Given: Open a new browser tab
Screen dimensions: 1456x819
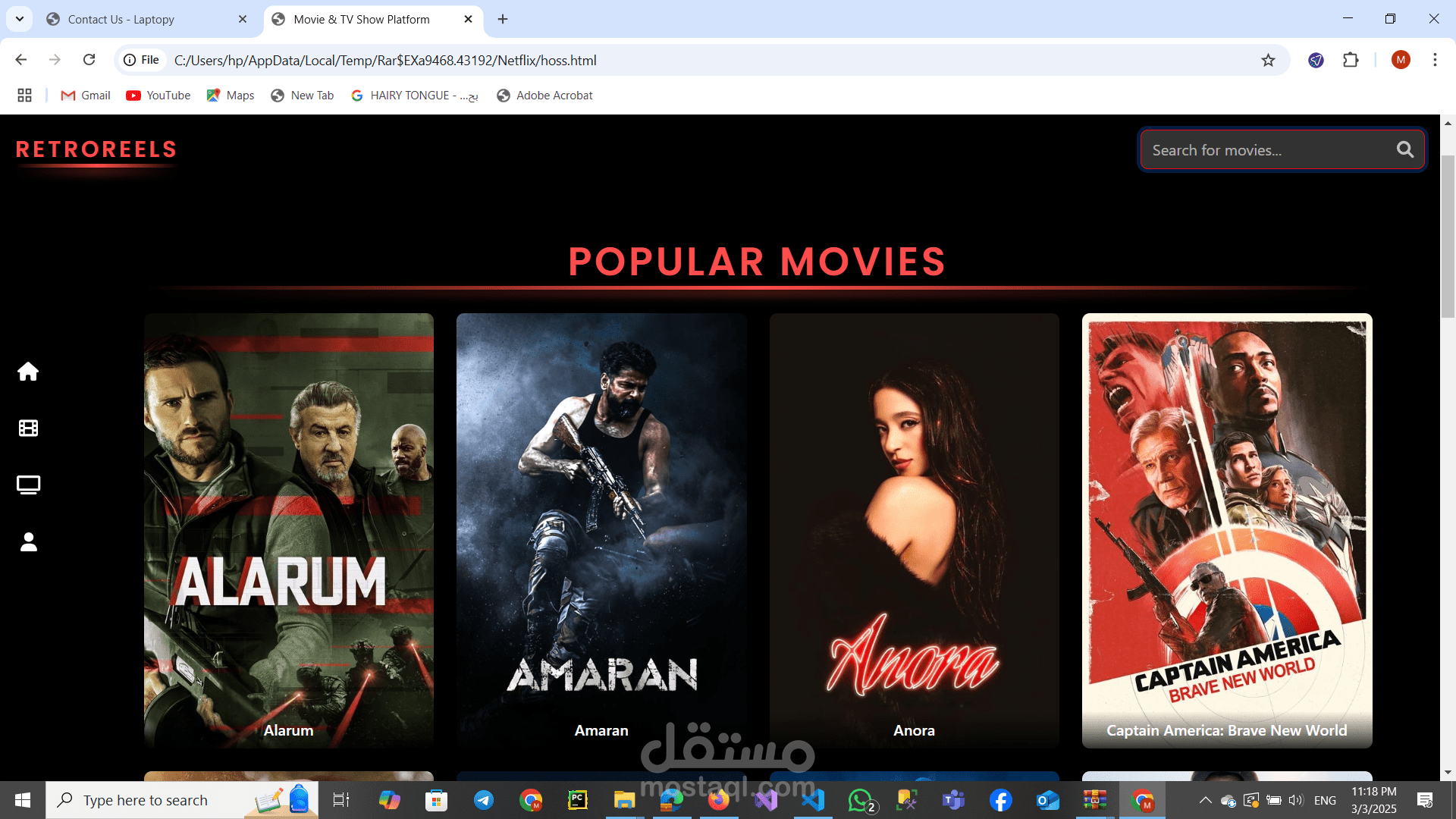Looking at the screenshot, I should click(503, 20).
